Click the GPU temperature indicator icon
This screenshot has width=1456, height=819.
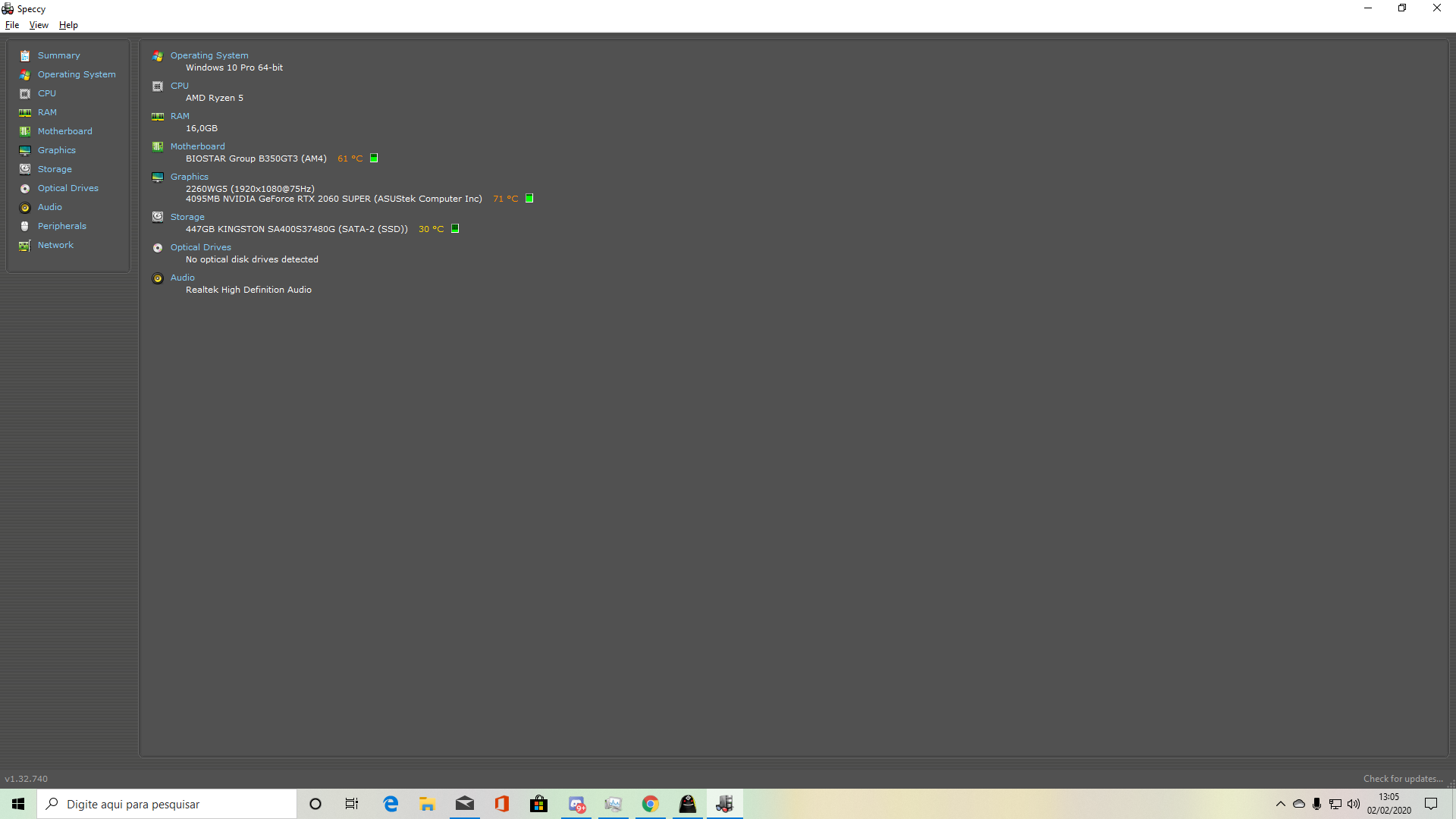(x=529, y=199)
